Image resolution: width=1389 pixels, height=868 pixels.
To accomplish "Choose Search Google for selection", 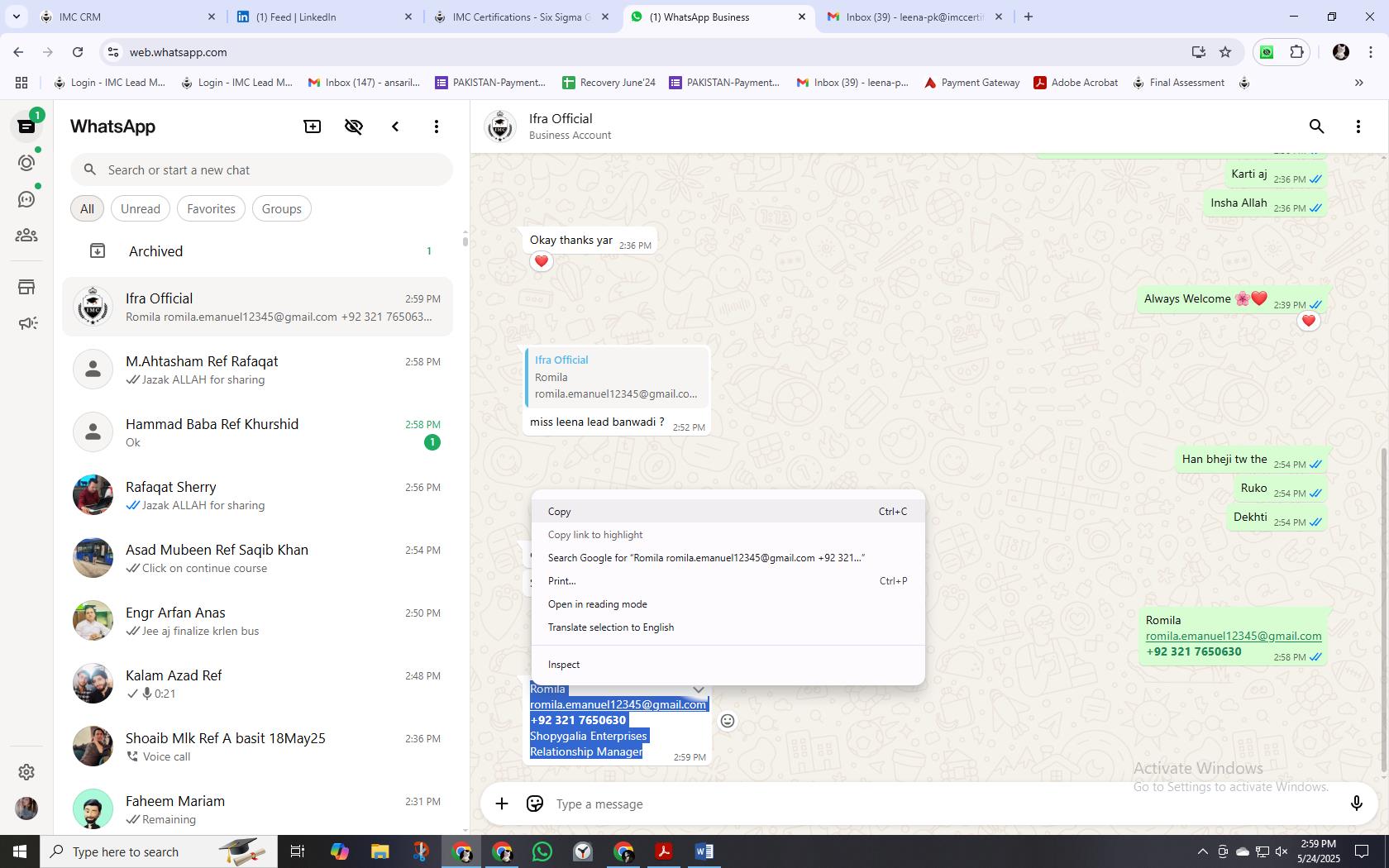I will pyautogui.click(x=728, y=558).
